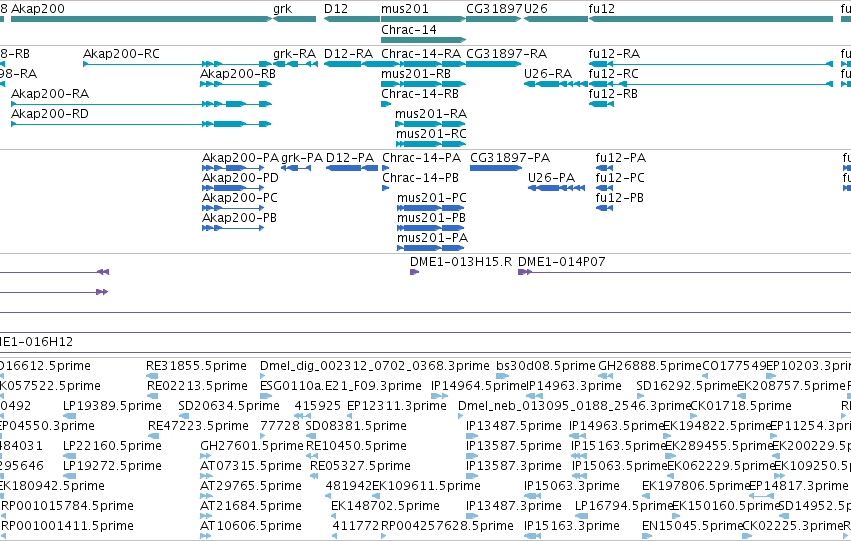Click the CG31897-RA label

coord(506,54)
